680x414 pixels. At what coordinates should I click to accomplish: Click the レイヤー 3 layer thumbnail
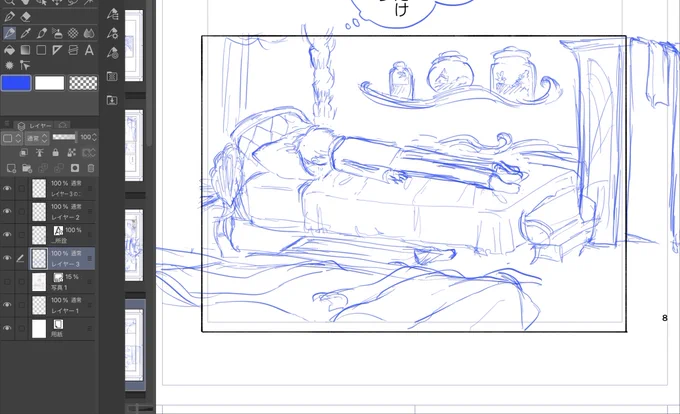pos(39,258)
